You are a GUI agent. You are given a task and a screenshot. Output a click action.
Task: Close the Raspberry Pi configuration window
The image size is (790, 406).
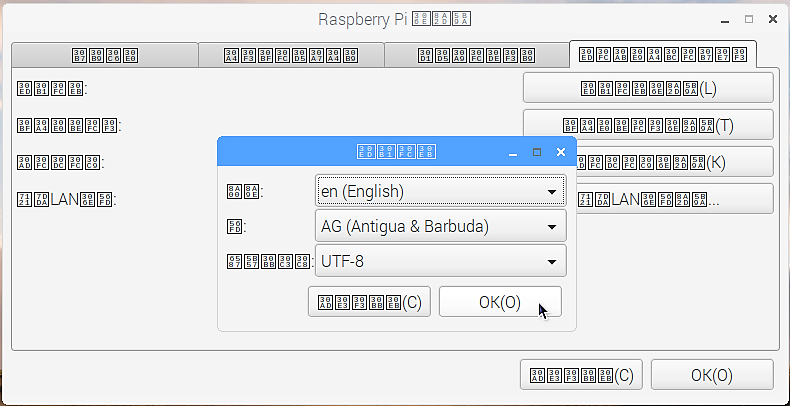coord(772,20)
